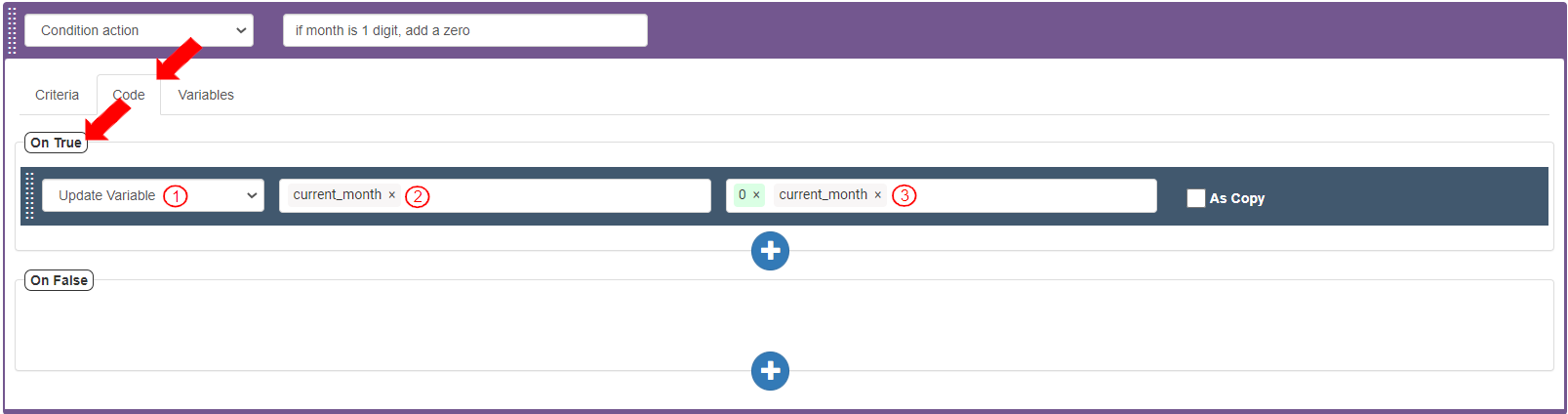Open the Variables tab

pos(206,95)
